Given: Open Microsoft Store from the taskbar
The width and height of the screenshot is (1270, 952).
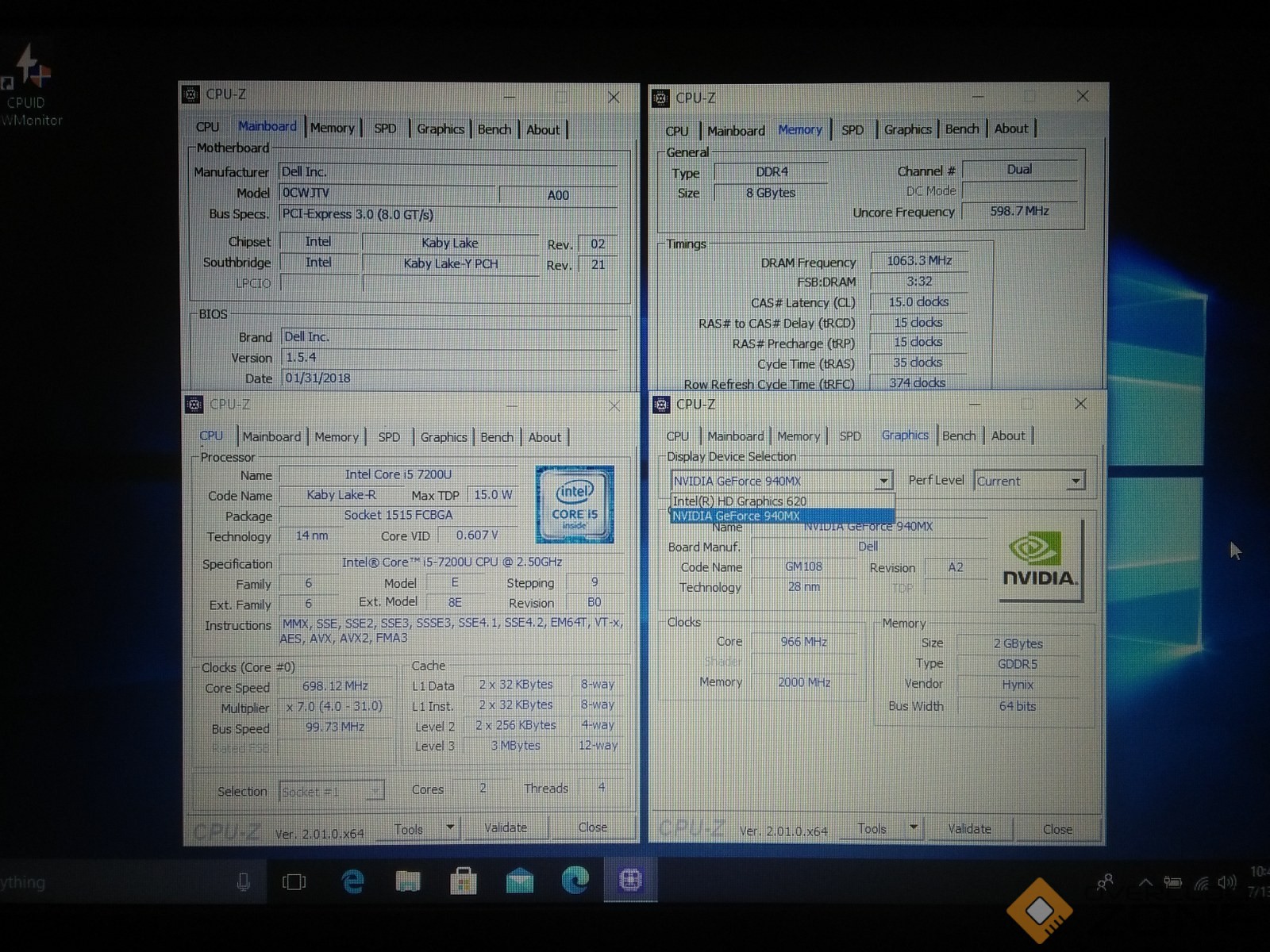Looking at the screenshot, I should click(x=463, y=881).
